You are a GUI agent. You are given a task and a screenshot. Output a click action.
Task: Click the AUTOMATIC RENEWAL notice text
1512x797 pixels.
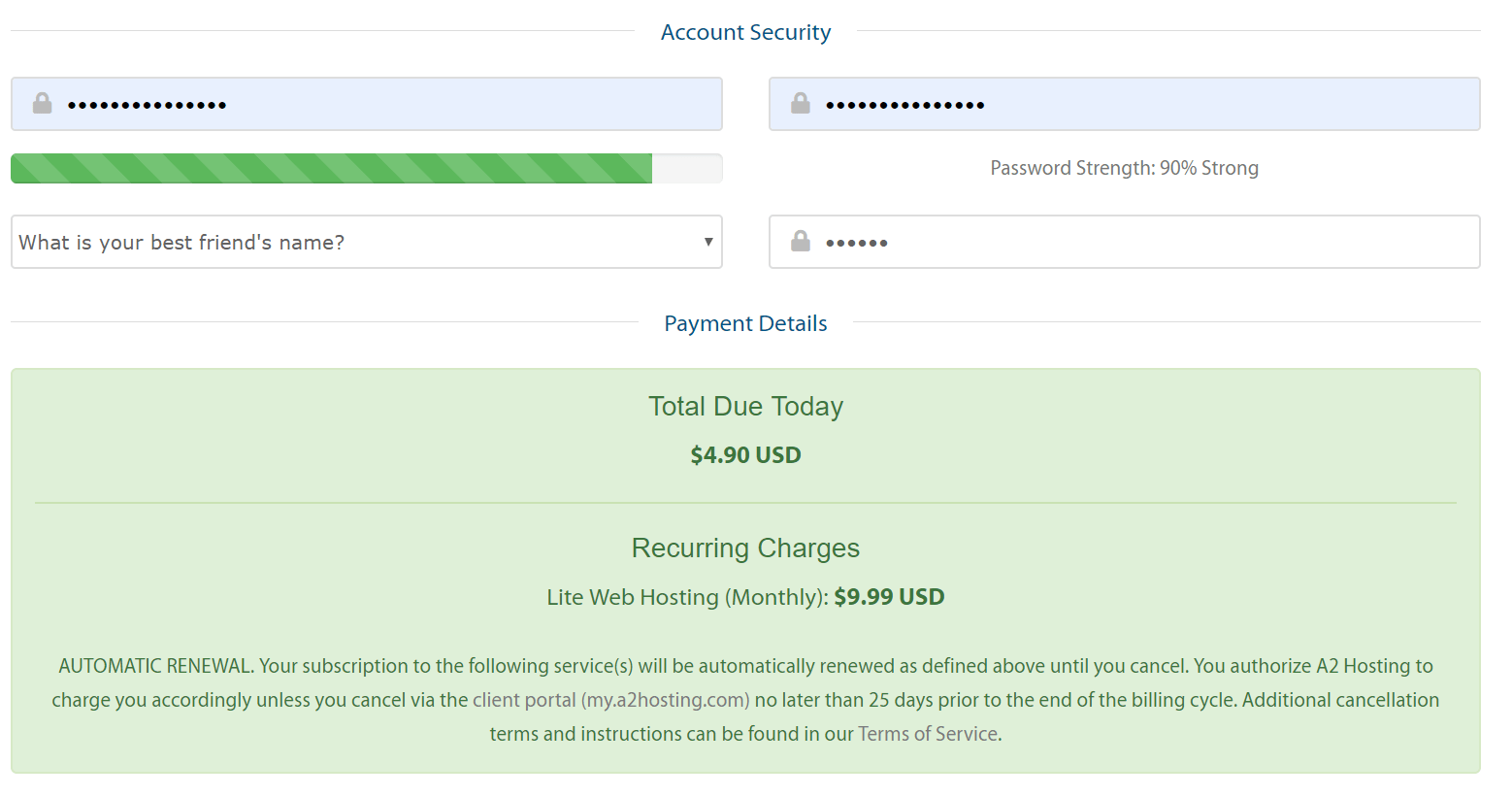coord(745,700)
